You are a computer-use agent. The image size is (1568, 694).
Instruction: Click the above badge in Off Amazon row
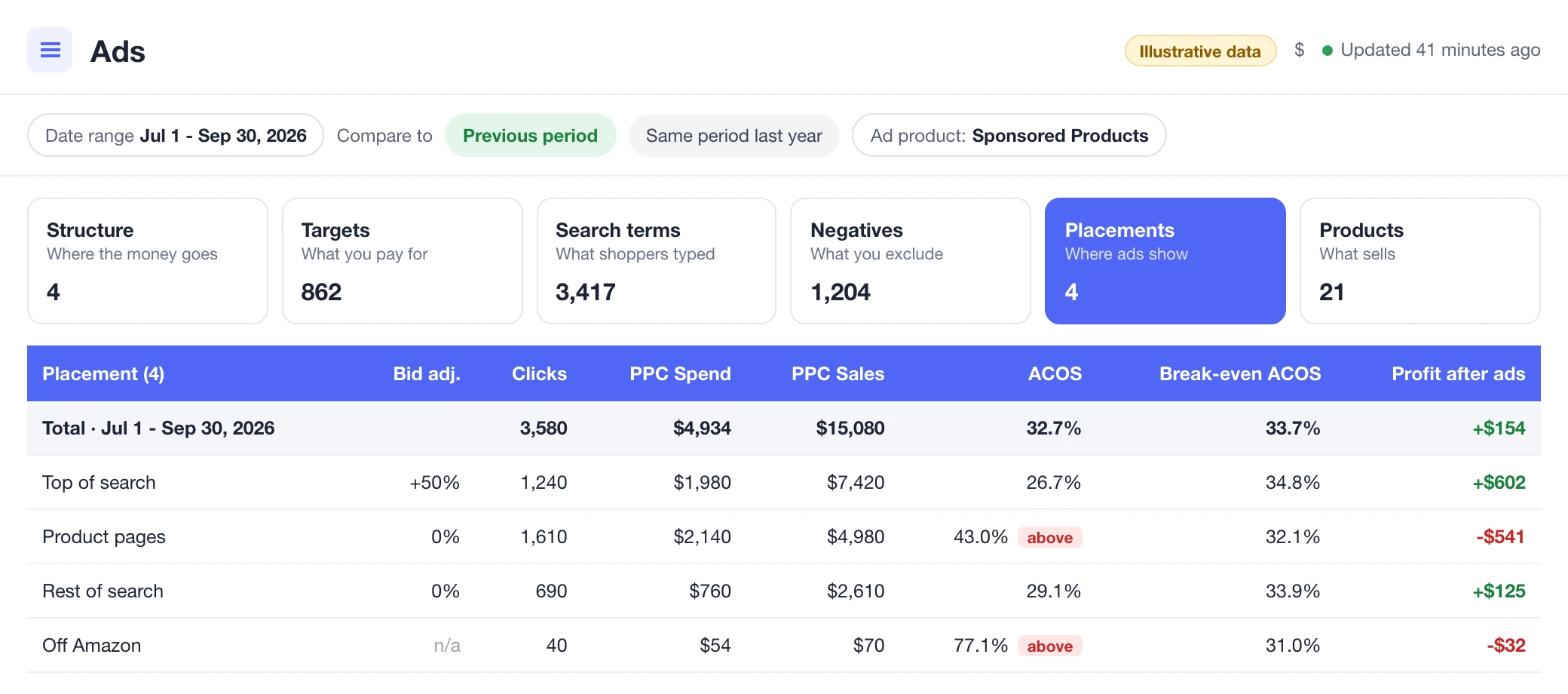click(x=1049, y=646)
